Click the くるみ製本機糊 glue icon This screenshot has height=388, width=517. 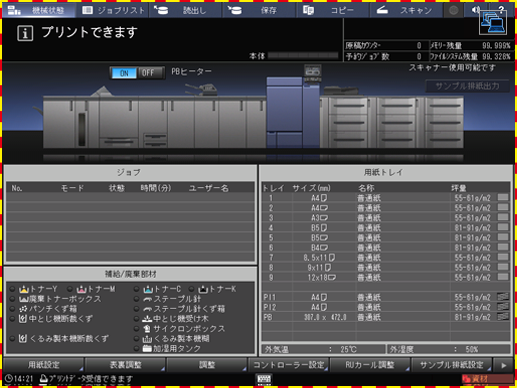tap(147, 339)
